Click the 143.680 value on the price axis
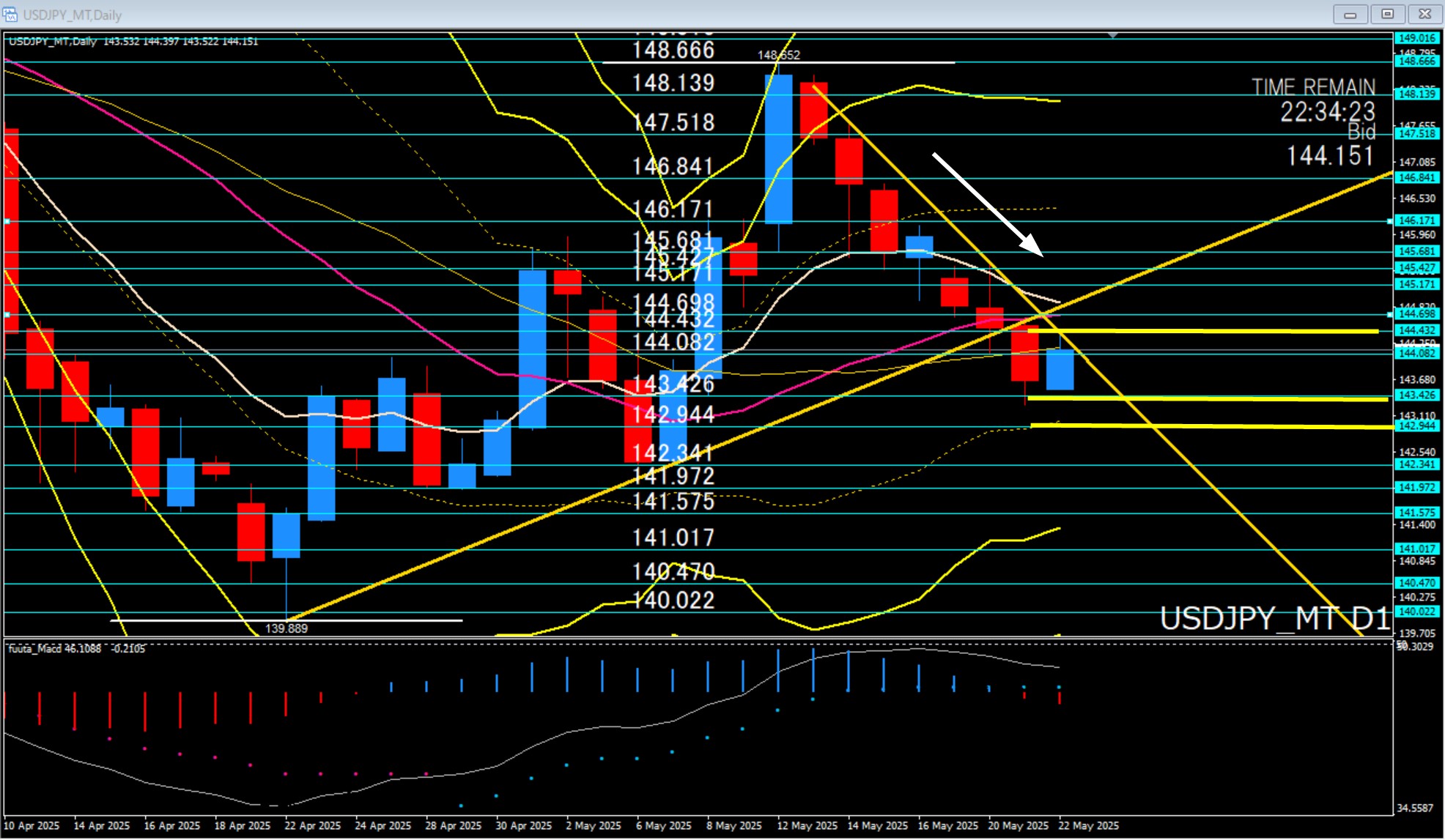 click(x=1417, y=379)
